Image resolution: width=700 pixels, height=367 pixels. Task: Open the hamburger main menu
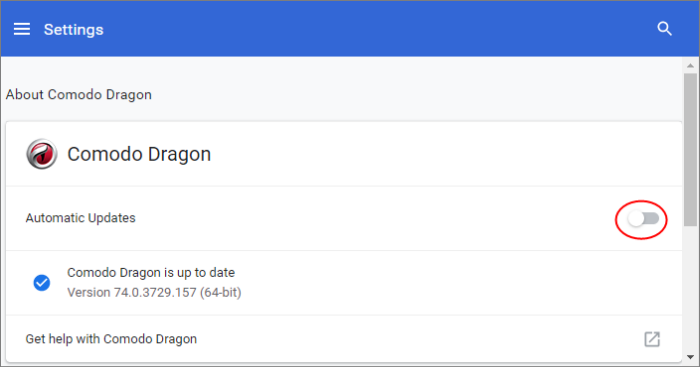(x=21, y=29)
